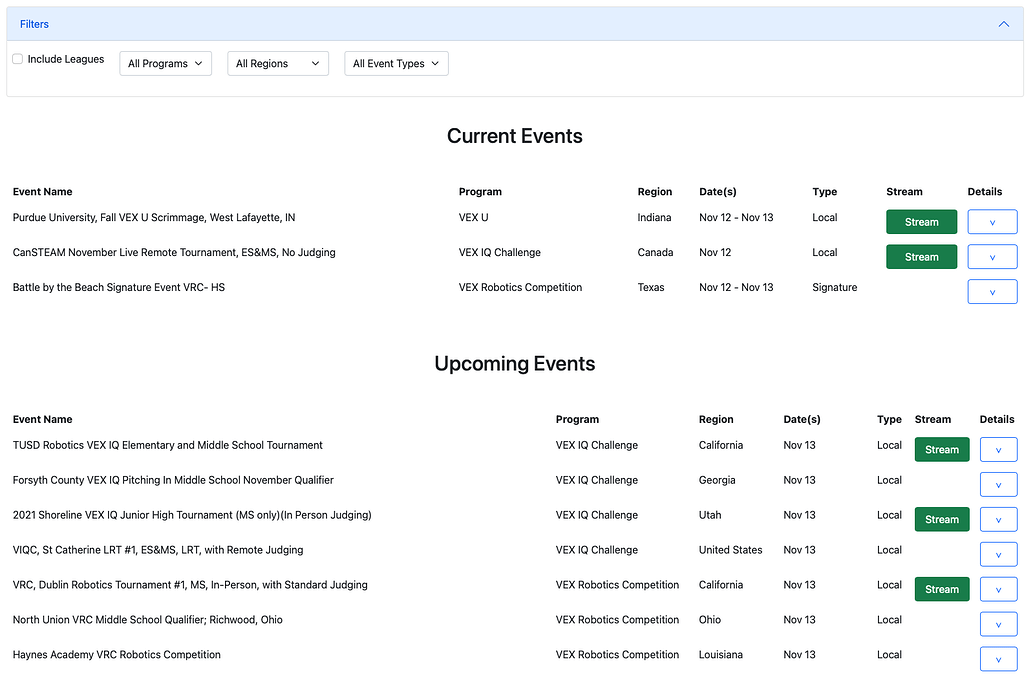Click Stream for 2021 Shoreline VEX IQ Tournament

coord(941,519)
